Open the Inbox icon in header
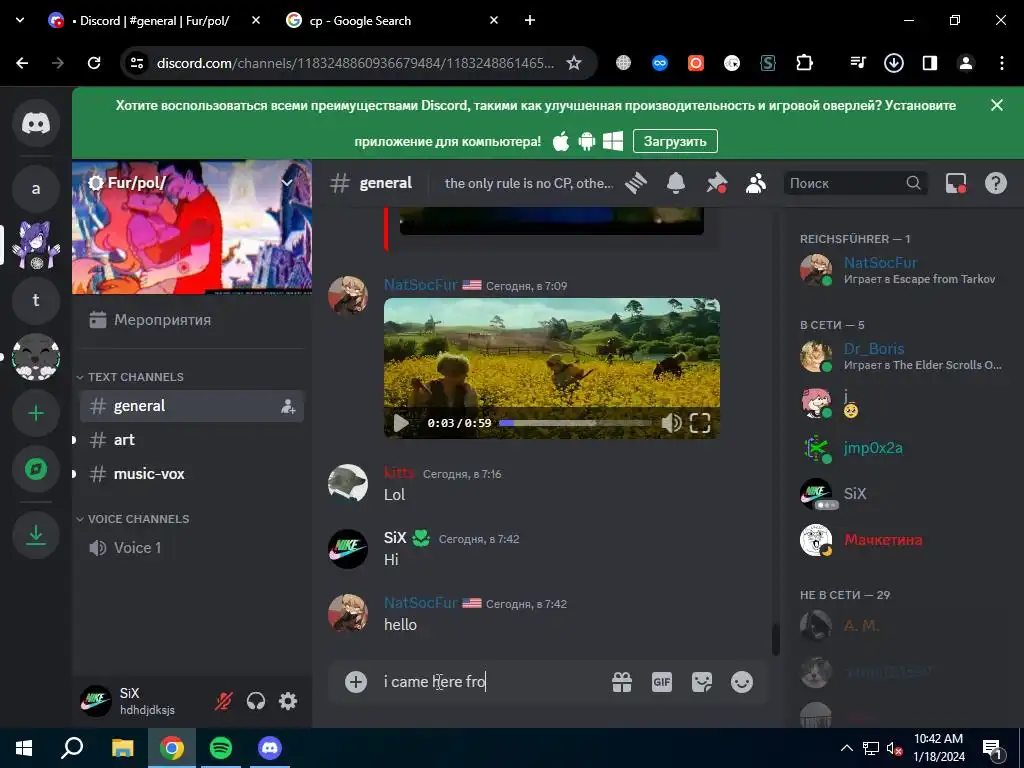This screenshot has width=1024, height=768. tap(956, 184)
